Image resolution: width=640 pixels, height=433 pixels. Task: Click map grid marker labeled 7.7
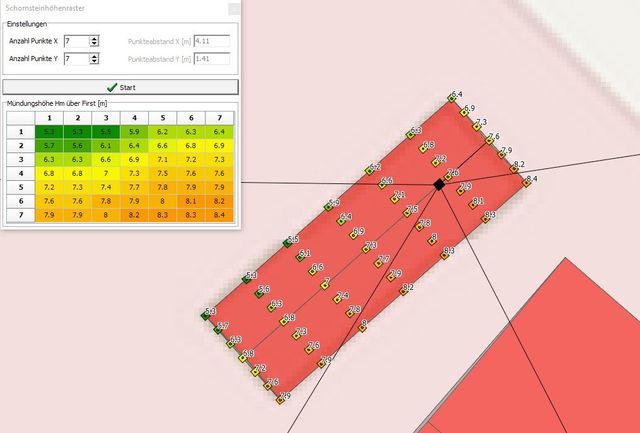coord(378,264)
